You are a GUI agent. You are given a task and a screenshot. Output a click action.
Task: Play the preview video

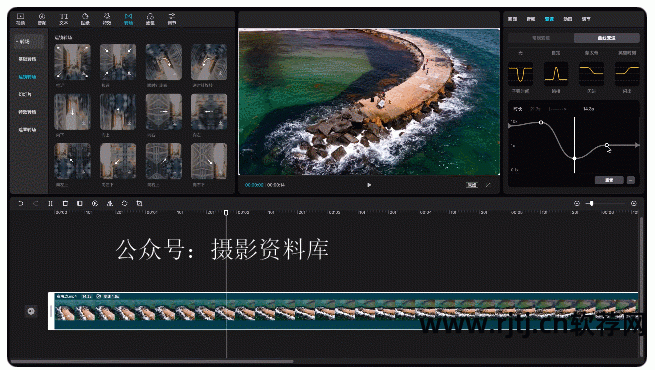(x=369, y=185)
